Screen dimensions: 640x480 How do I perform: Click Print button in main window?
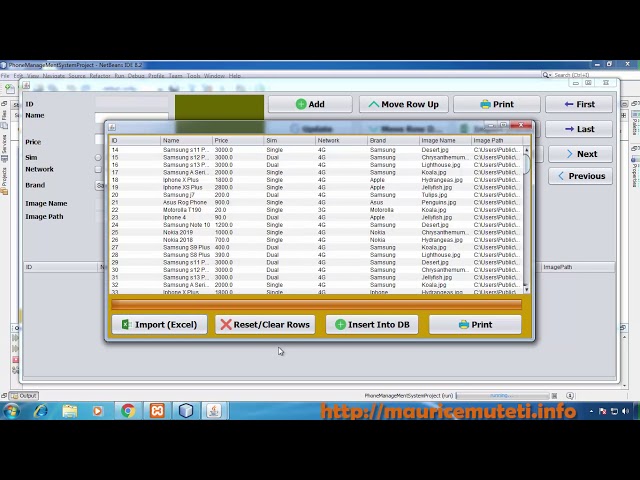pyautogui.click(x=497, y=104)
